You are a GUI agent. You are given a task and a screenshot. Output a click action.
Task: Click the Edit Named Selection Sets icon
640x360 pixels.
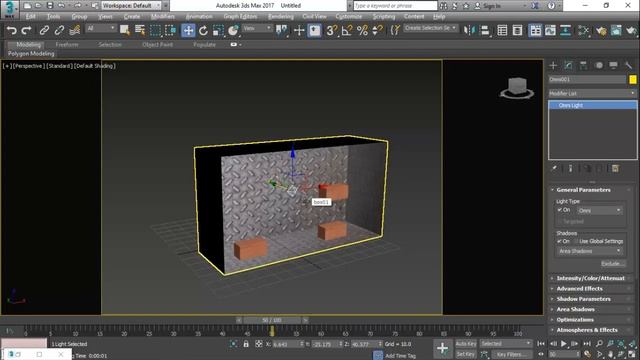[395, 30]
